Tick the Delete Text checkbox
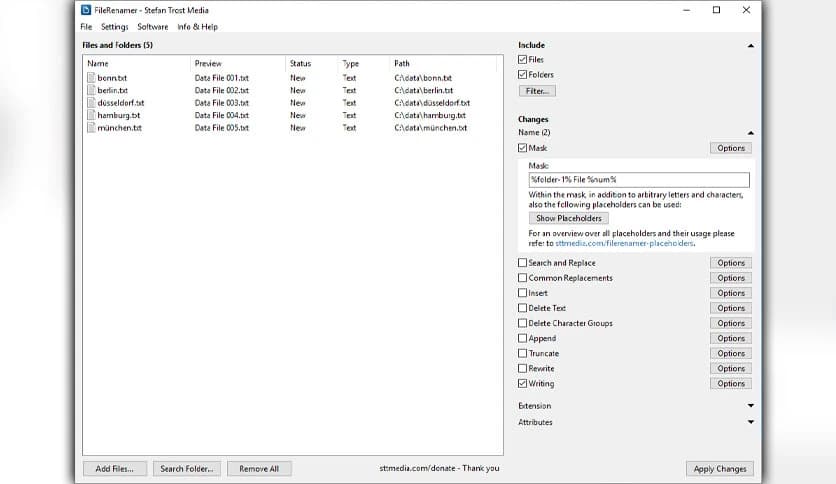The width and height of the screenshot is (836, 484). coord(522,308)
